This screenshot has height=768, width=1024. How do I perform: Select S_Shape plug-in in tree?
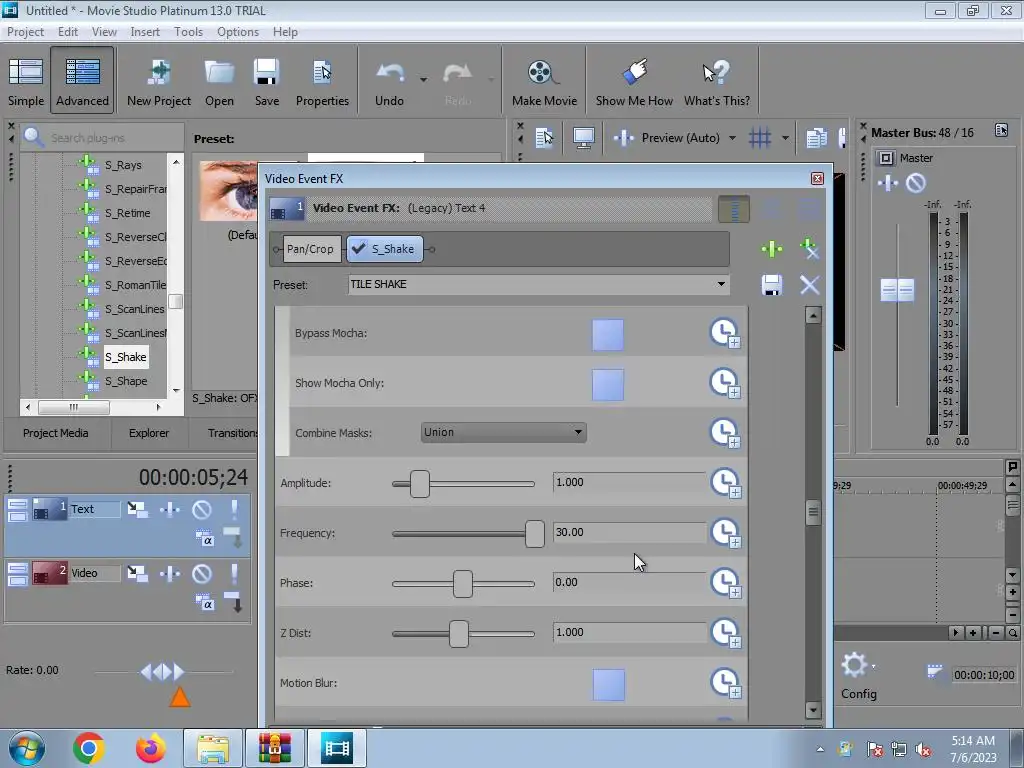click(x=126, y=381)
